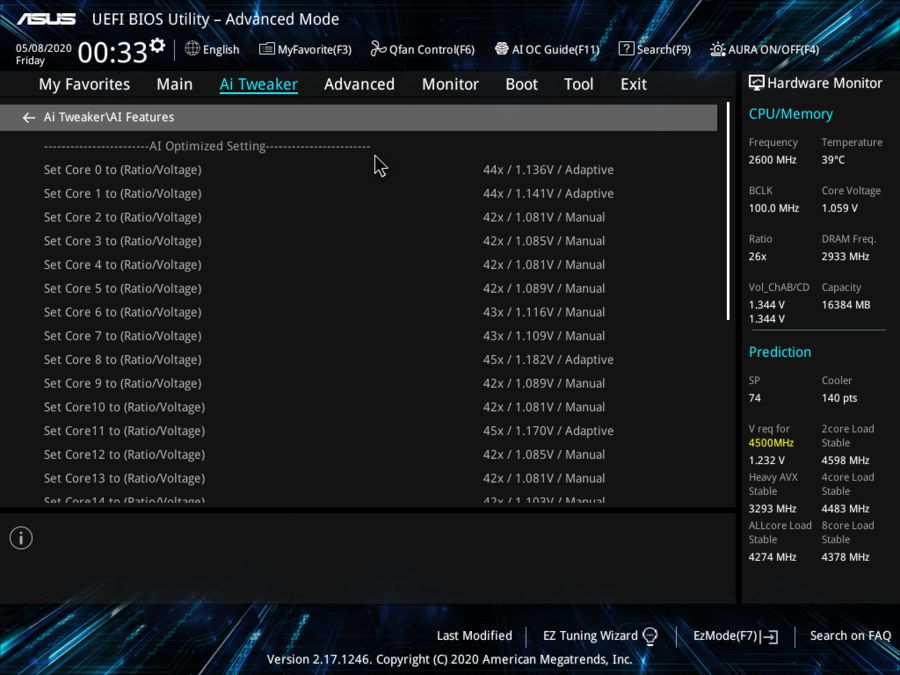Click the 05/08/2020 date
The width and height of the screenshot is (900, 675).
pos(44,48)
